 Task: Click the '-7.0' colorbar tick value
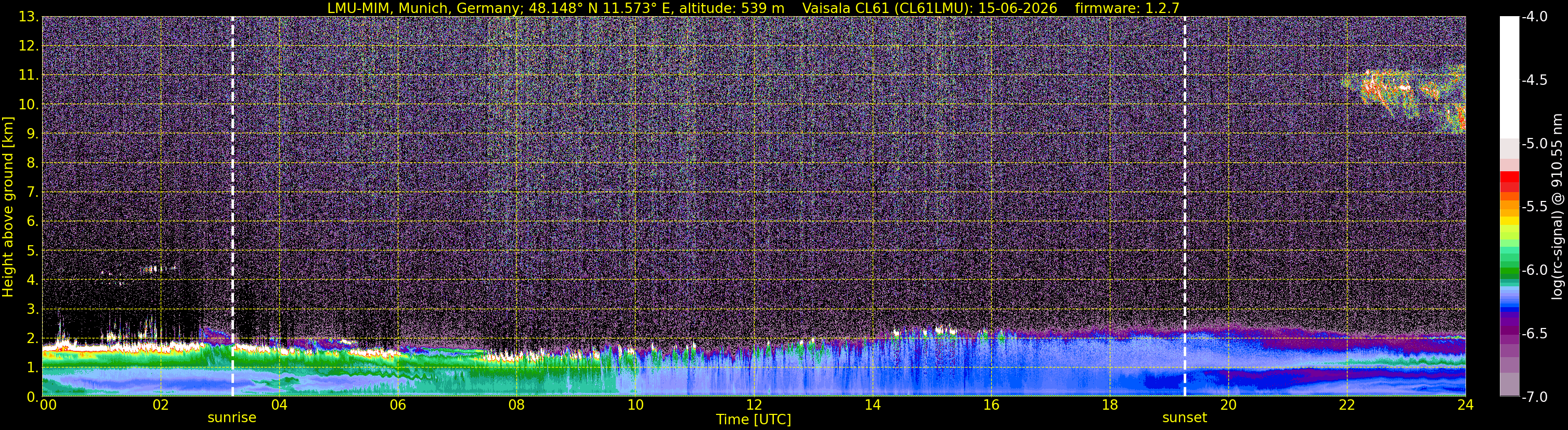(1534, 397)
